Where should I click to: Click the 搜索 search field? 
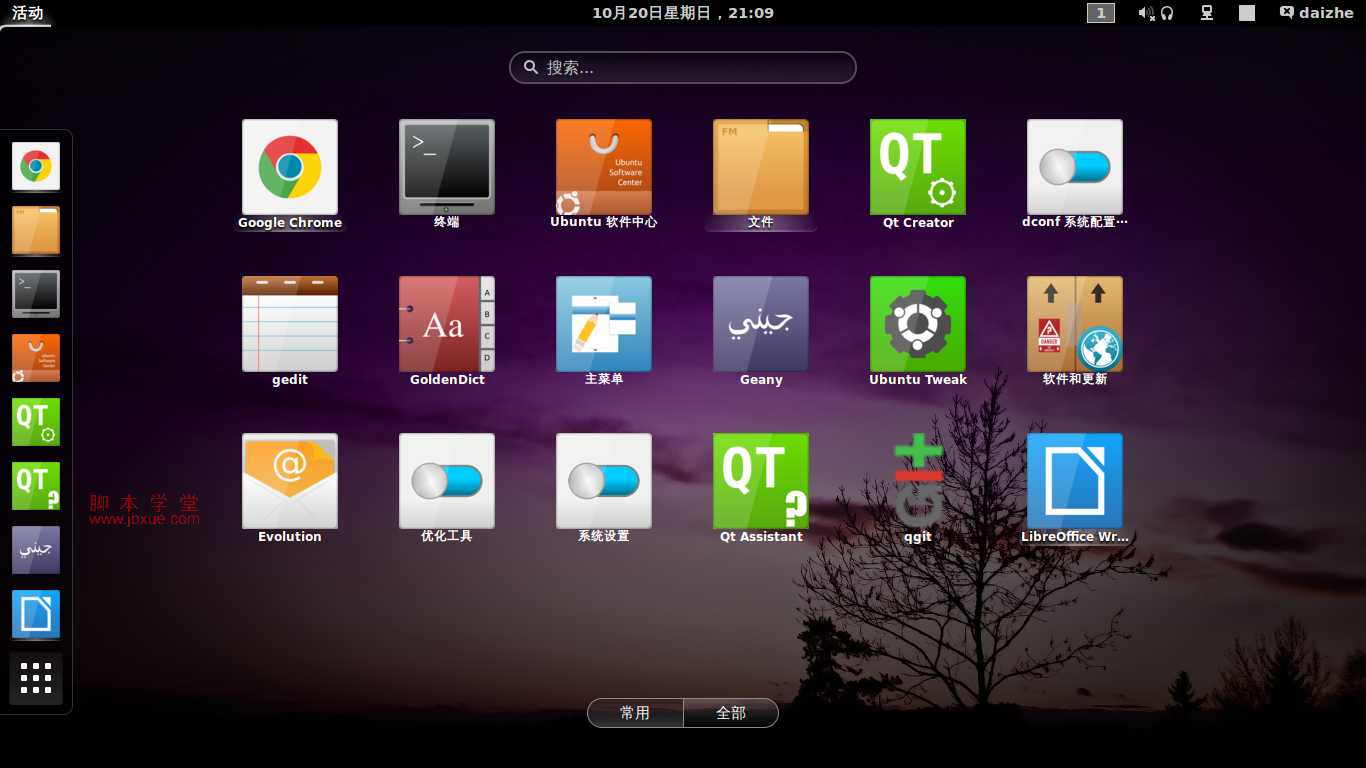(683, 68)
